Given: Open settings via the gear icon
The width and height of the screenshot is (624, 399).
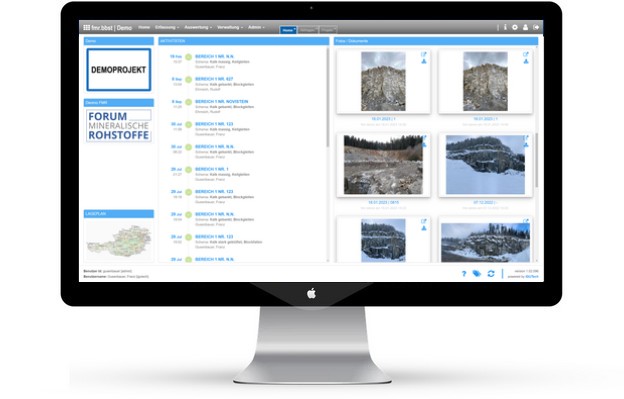Looking at the screenshot, I should [x=515, y=27].
